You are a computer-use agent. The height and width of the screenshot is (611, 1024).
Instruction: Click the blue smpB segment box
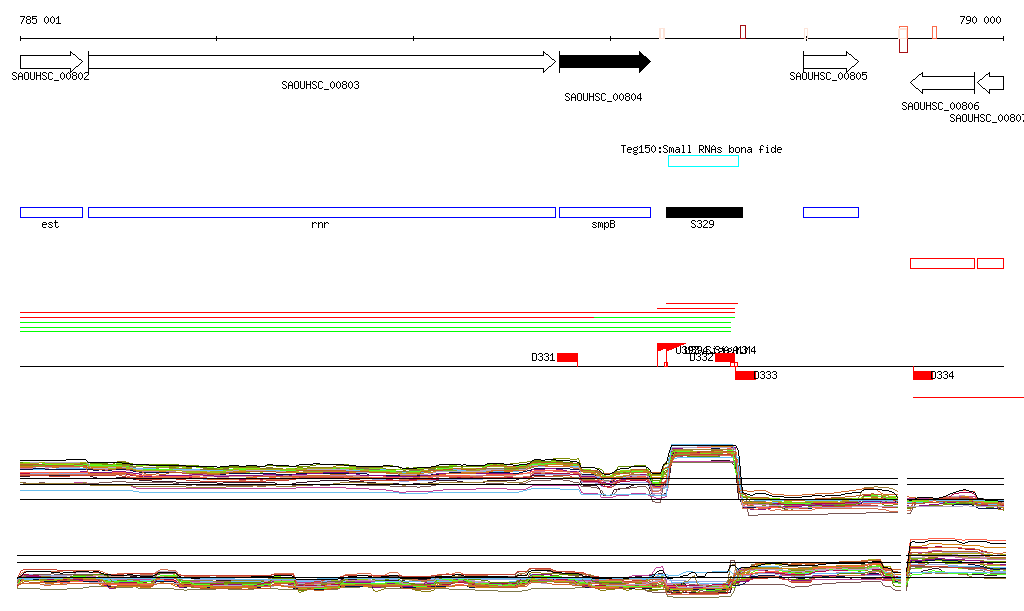pos(604,212)
